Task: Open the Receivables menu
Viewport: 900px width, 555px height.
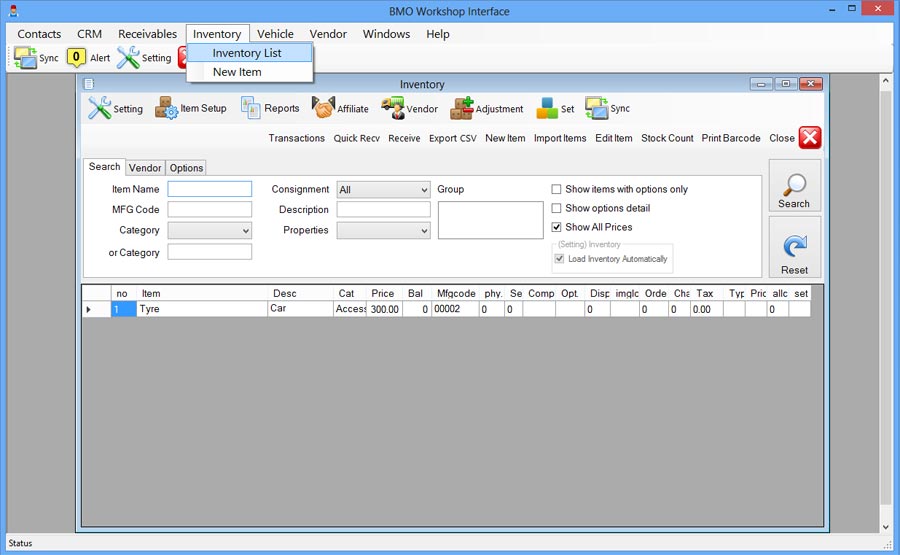Action: (x=148, y=34)
